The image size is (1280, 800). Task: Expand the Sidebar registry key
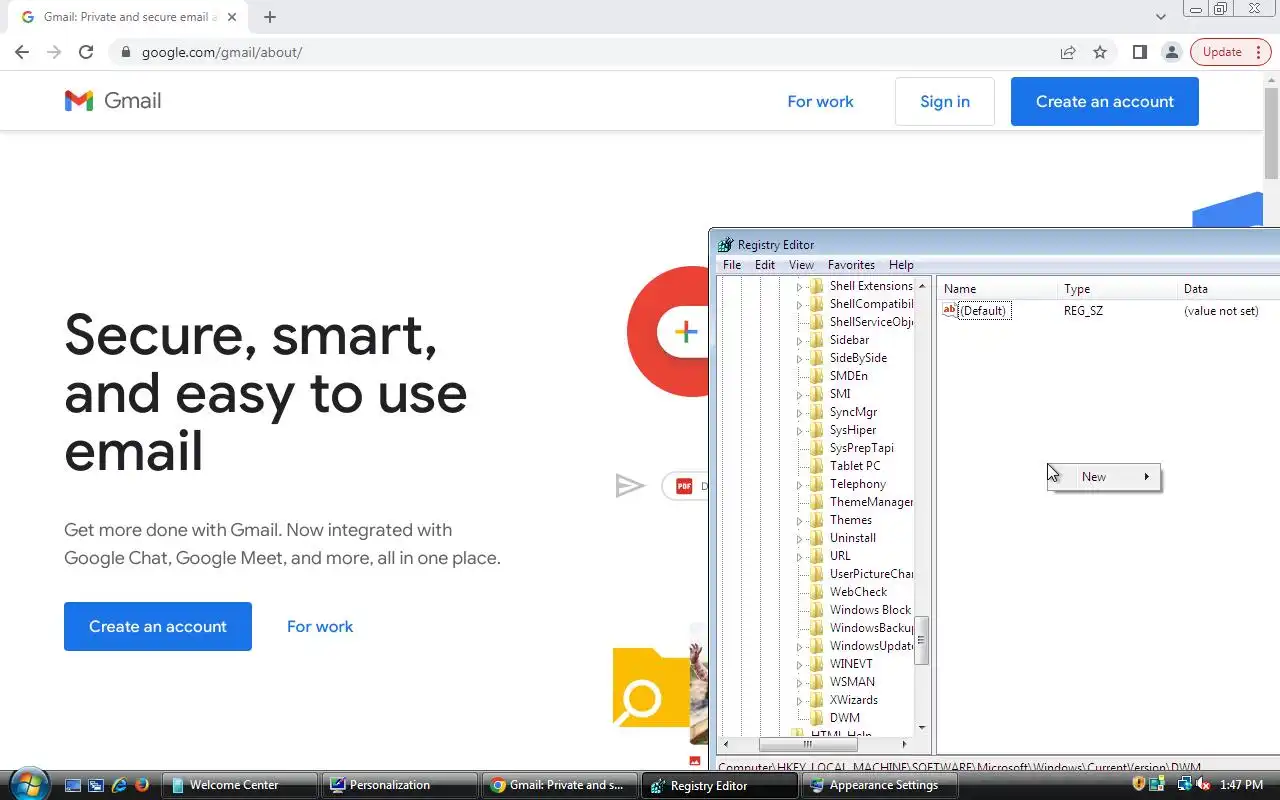point(800,341)
